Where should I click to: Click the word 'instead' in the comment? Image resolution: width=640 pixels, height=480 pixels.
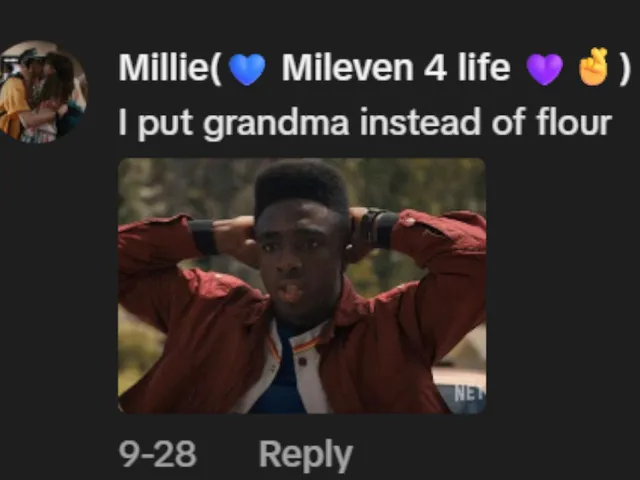(420, 122)
